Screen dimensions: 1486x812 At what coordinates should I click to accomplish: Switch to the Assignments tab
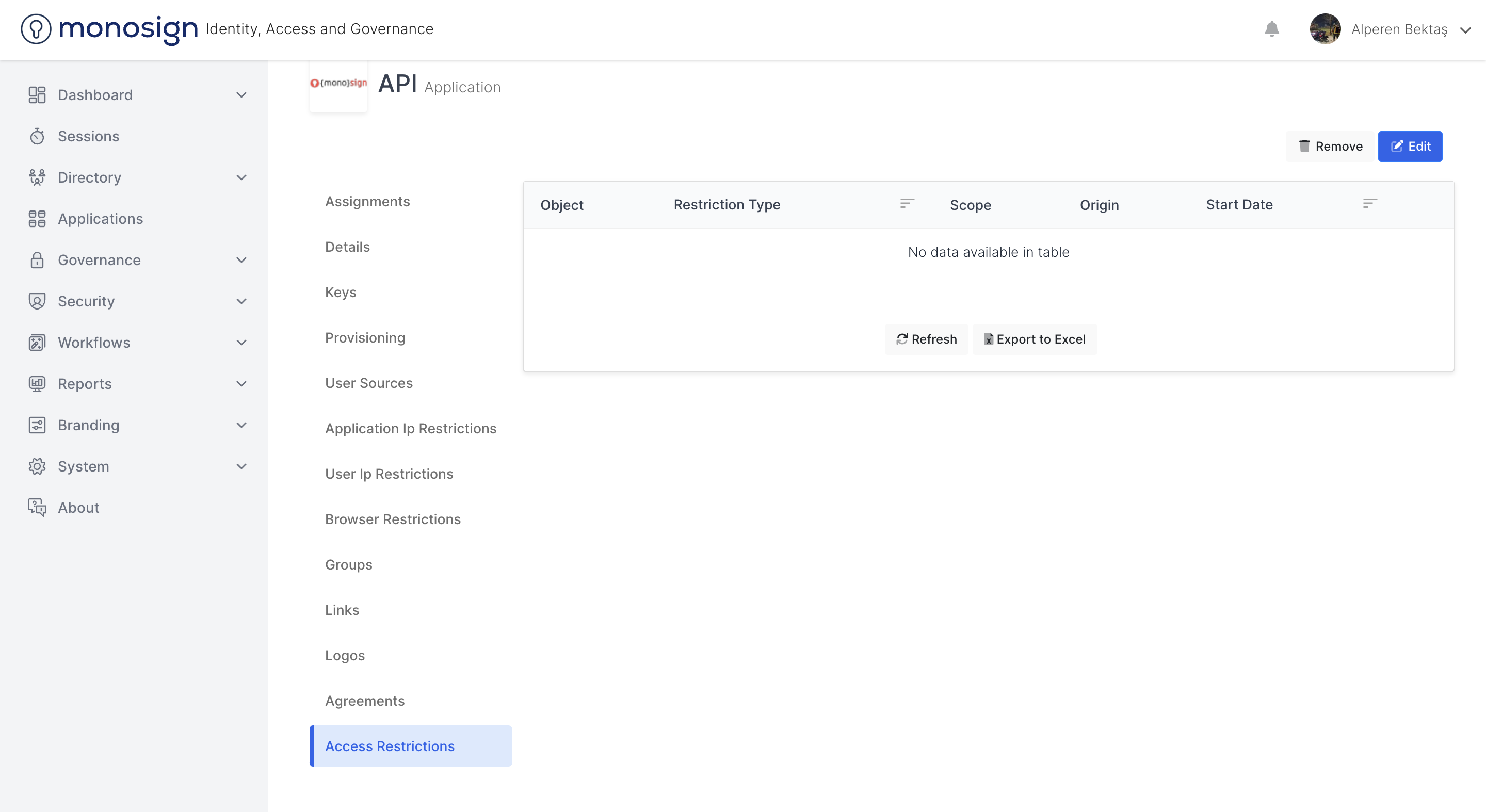pyautogui.click(x=367, y=201)
